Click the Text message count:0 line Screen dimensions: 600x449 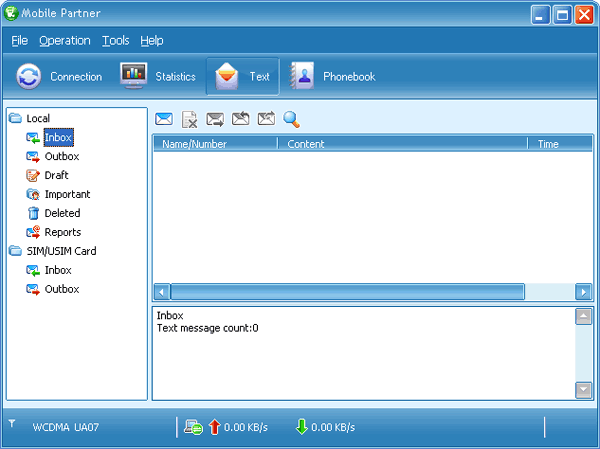[208, 328]
